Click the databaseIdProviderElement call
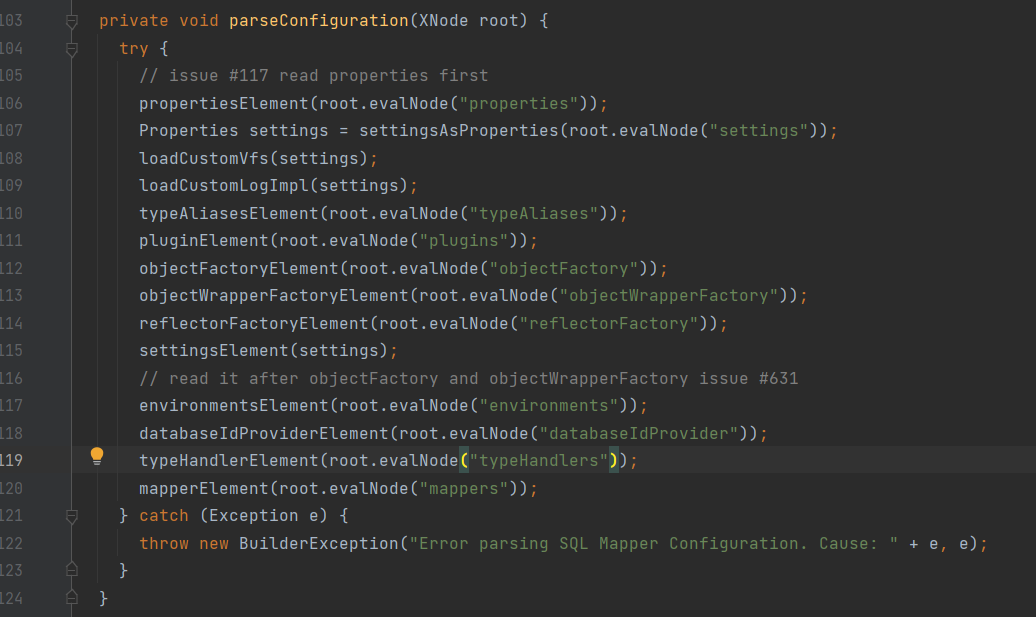Image resolution: width=1036 pixels, height=617 pixels. click(x=264, y=433)
